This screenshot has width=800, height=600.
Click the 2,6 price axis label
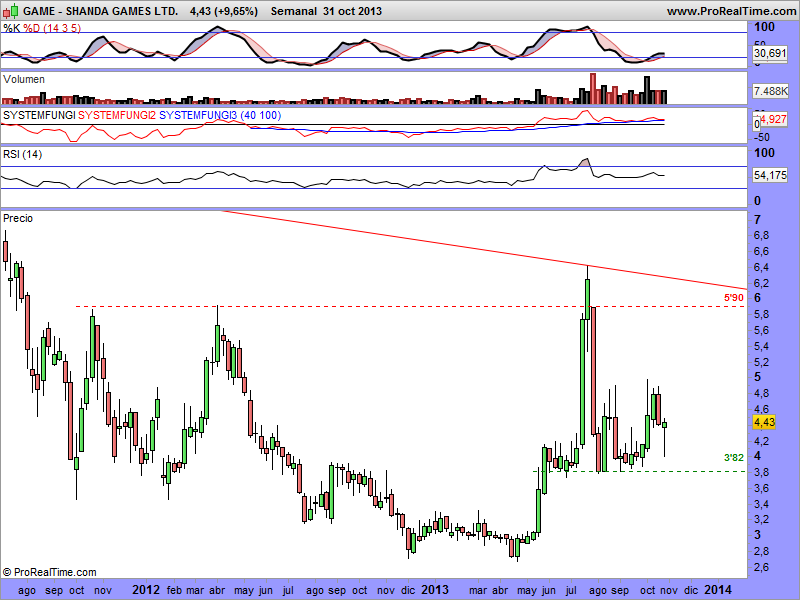pos(762,567)
